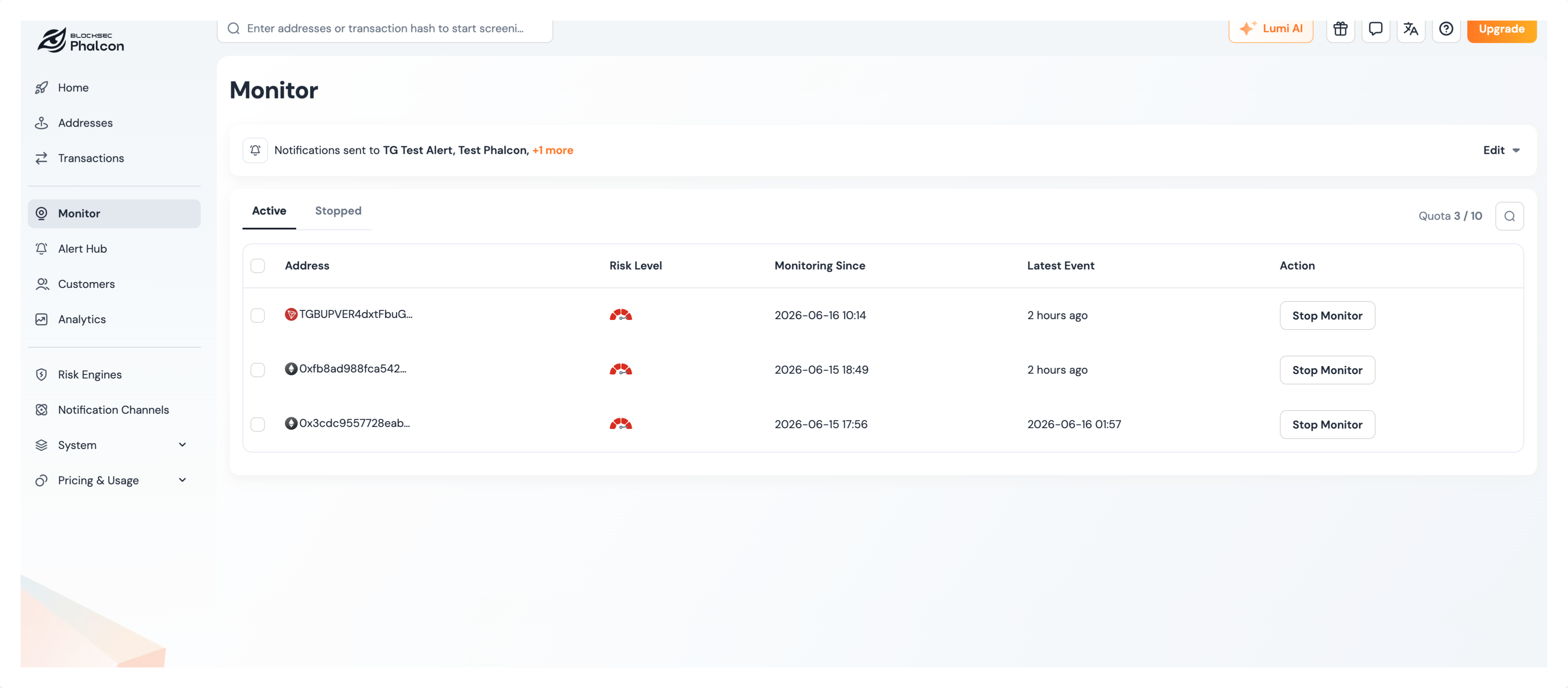
Task: Click the Latest Event column header
Action: tap(1060, 266)
